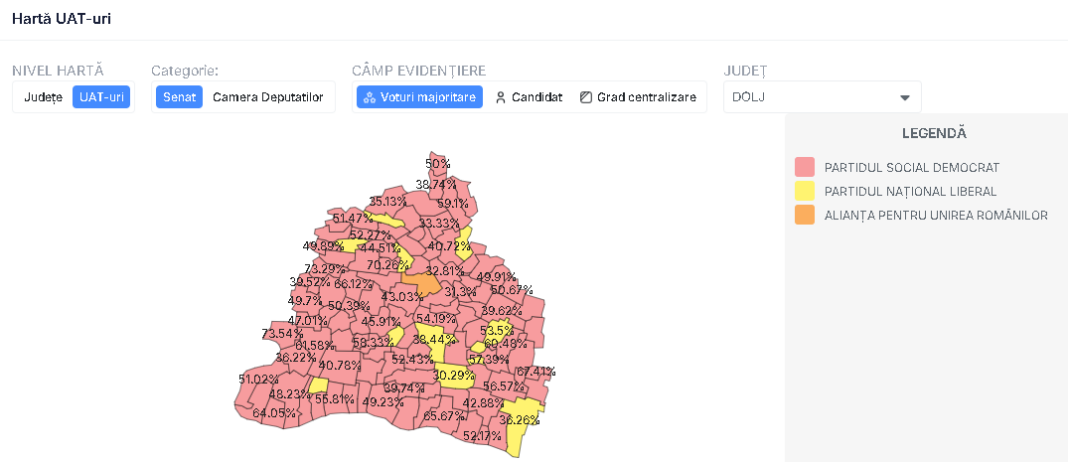Click the orange AUR region on map
This screenshot has width=1068, height=462.
[x=422, y=285]
